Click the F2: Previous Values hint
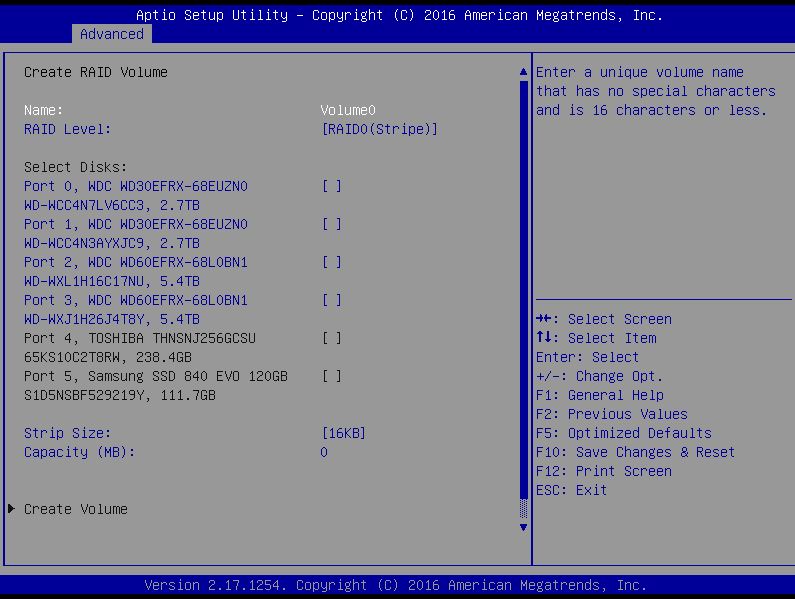This screenshot has height=599, width=795. tap(612, 414)
